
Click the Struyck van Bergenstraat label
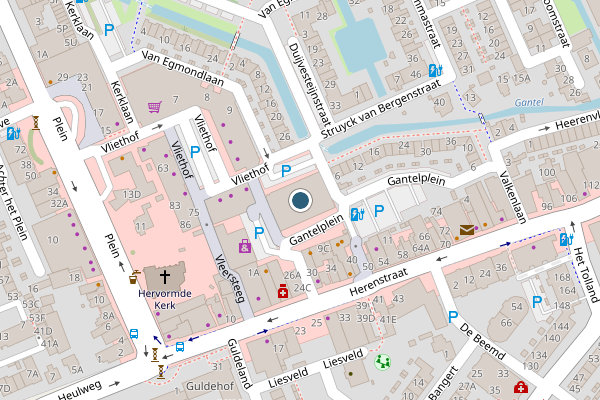pyautogui.click(x=380, y=109)
